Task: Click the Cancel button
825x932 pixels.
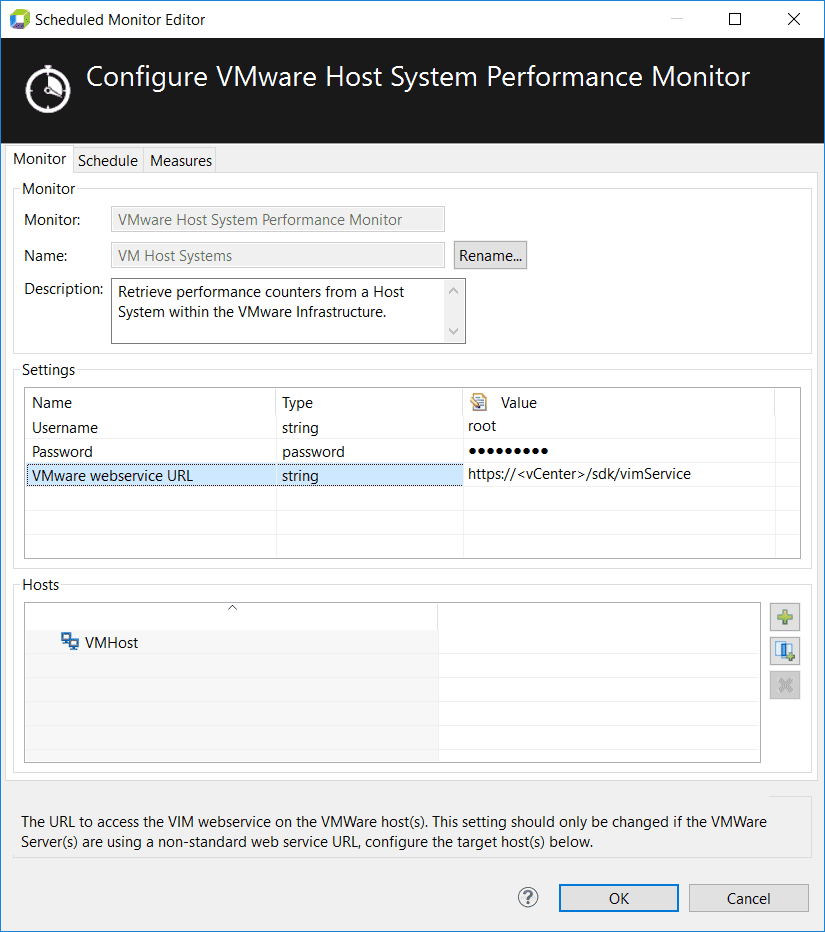Action: (748, 898)
